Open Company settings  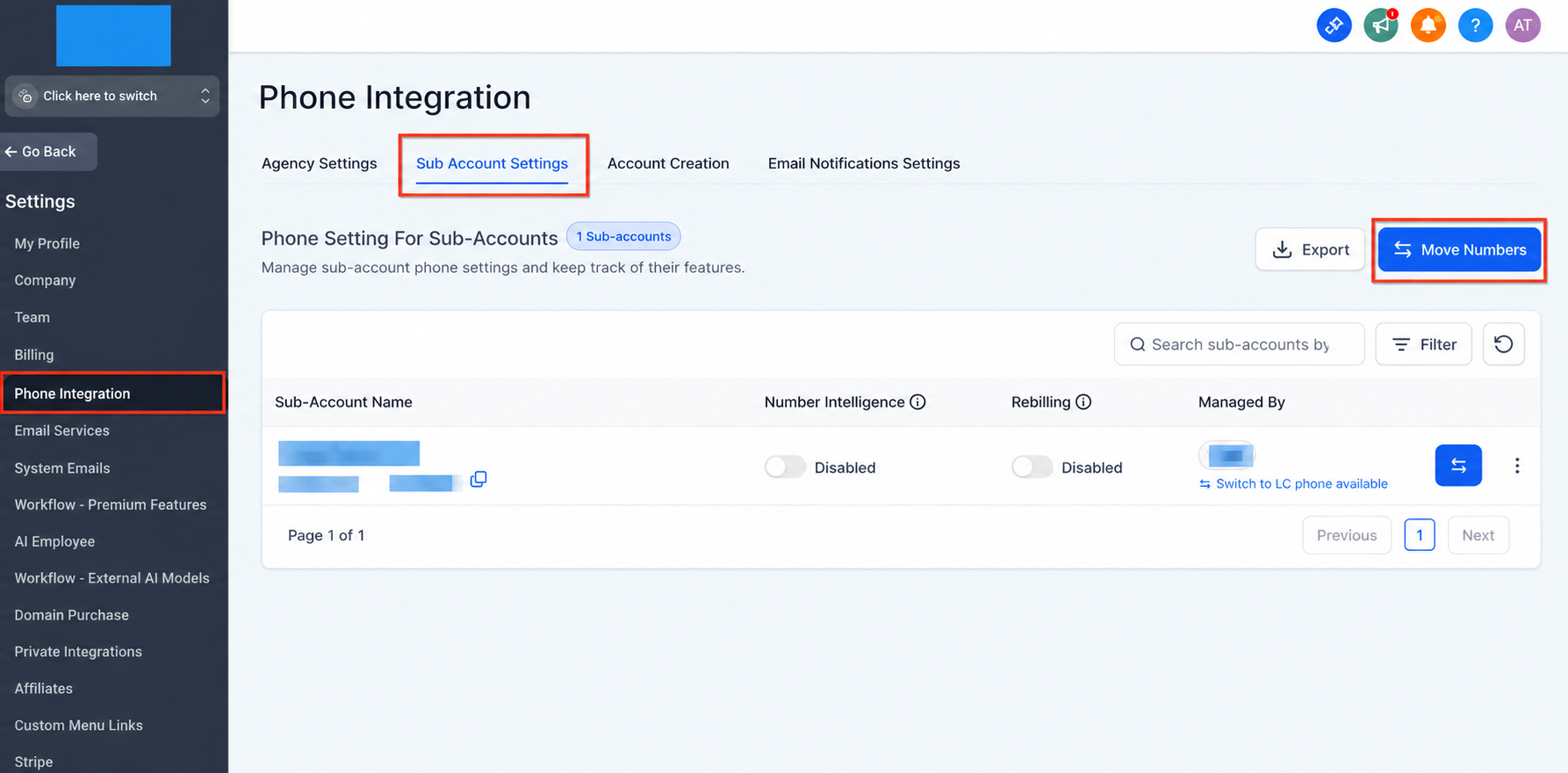click(x=45, y=280)
